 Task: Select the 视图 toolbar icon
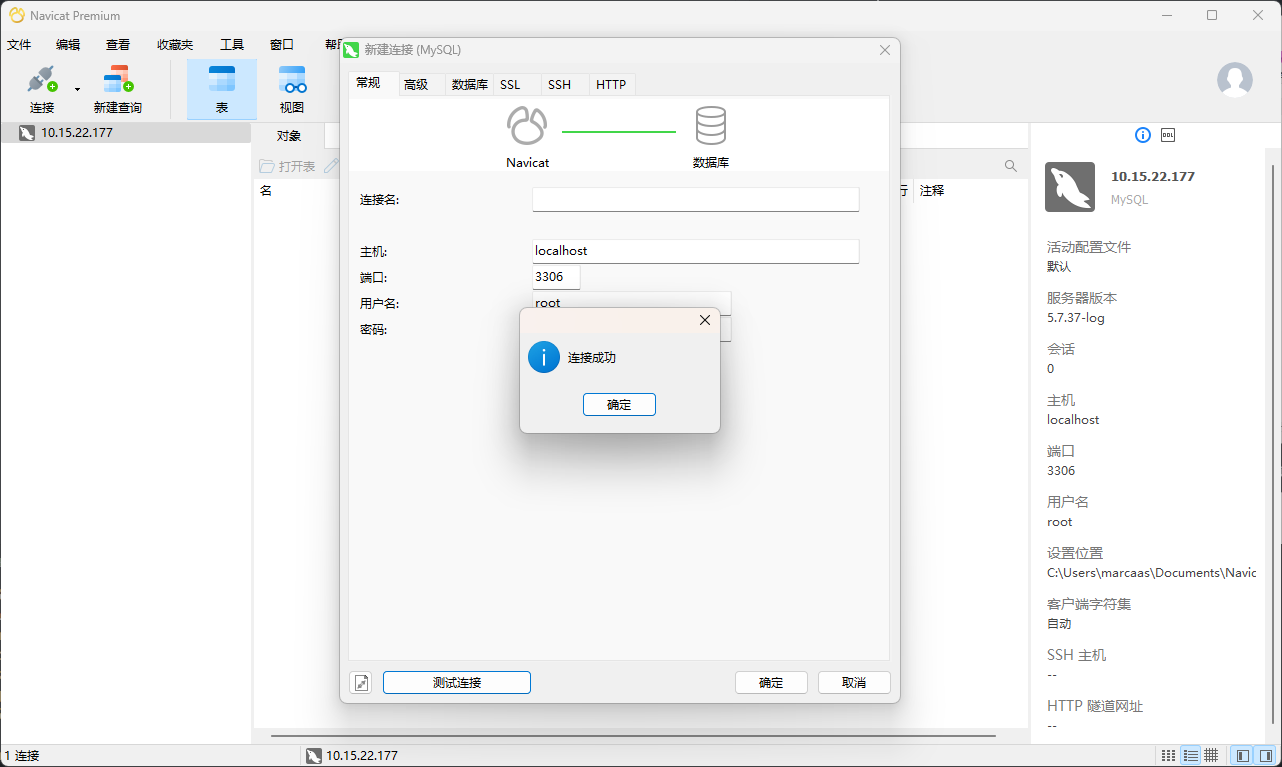point(292,80)
